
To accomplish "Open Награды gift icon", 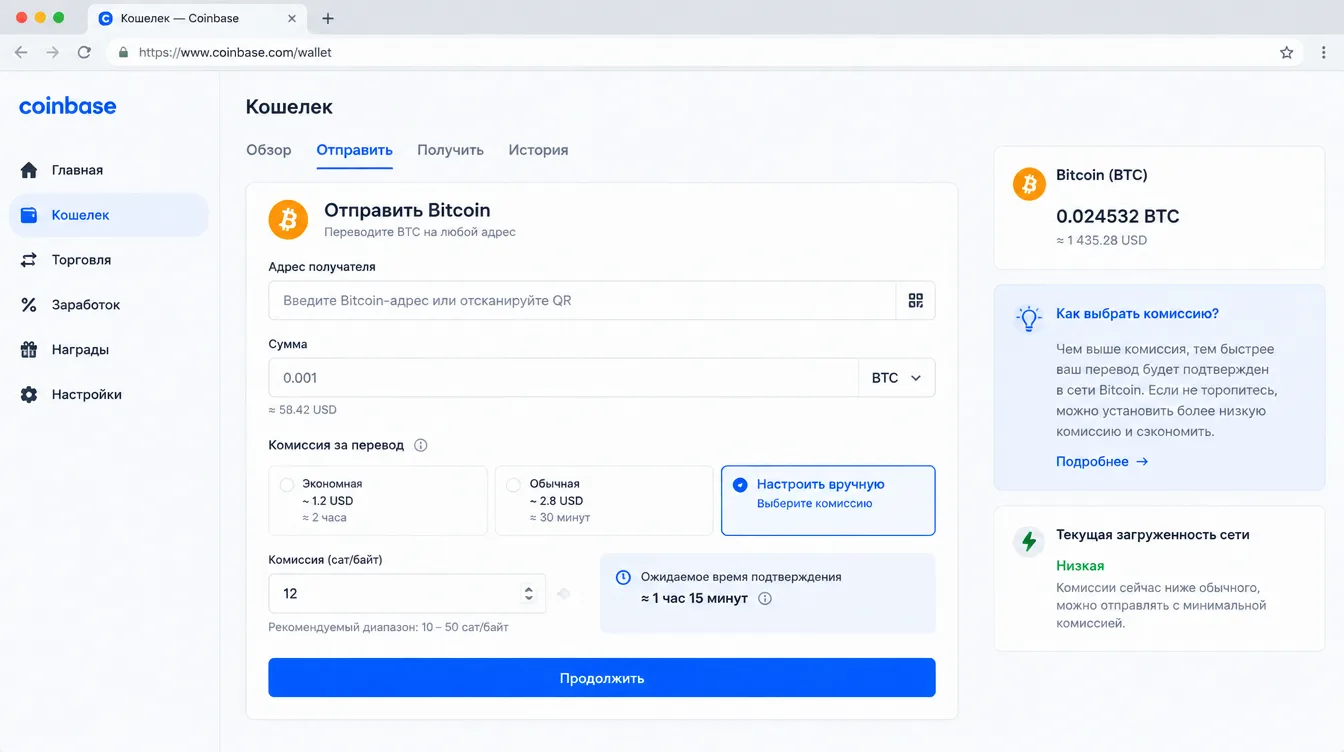I will [x=29, y=350].
